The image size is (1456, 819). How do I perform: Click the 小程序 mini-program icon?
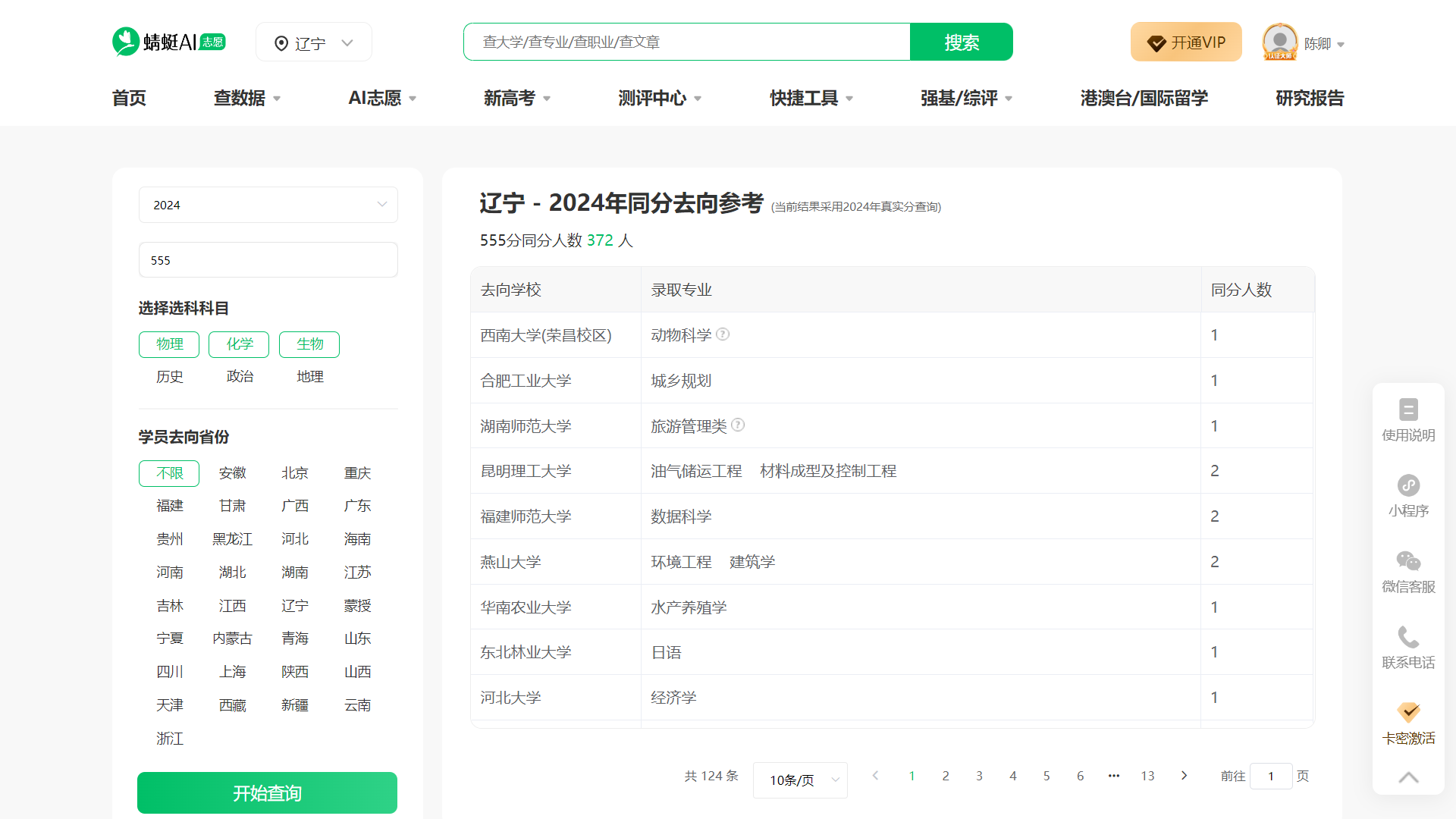pyautogui.click(x=1408, y=485)
